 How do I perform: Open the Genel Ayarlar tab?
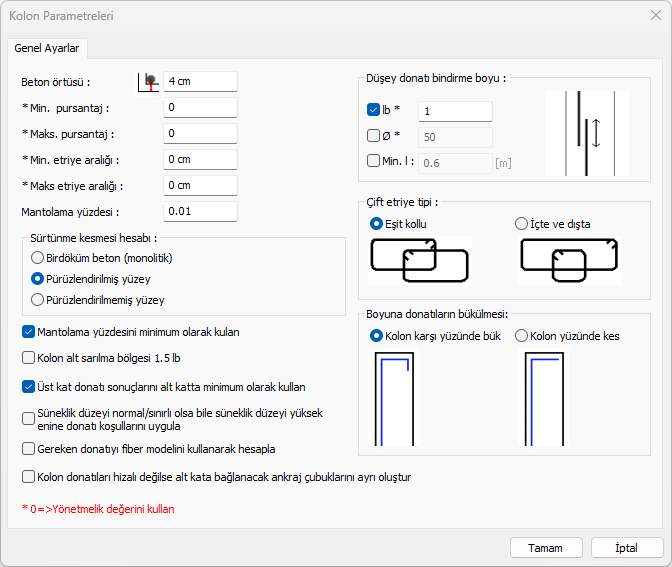click(47, 48)
